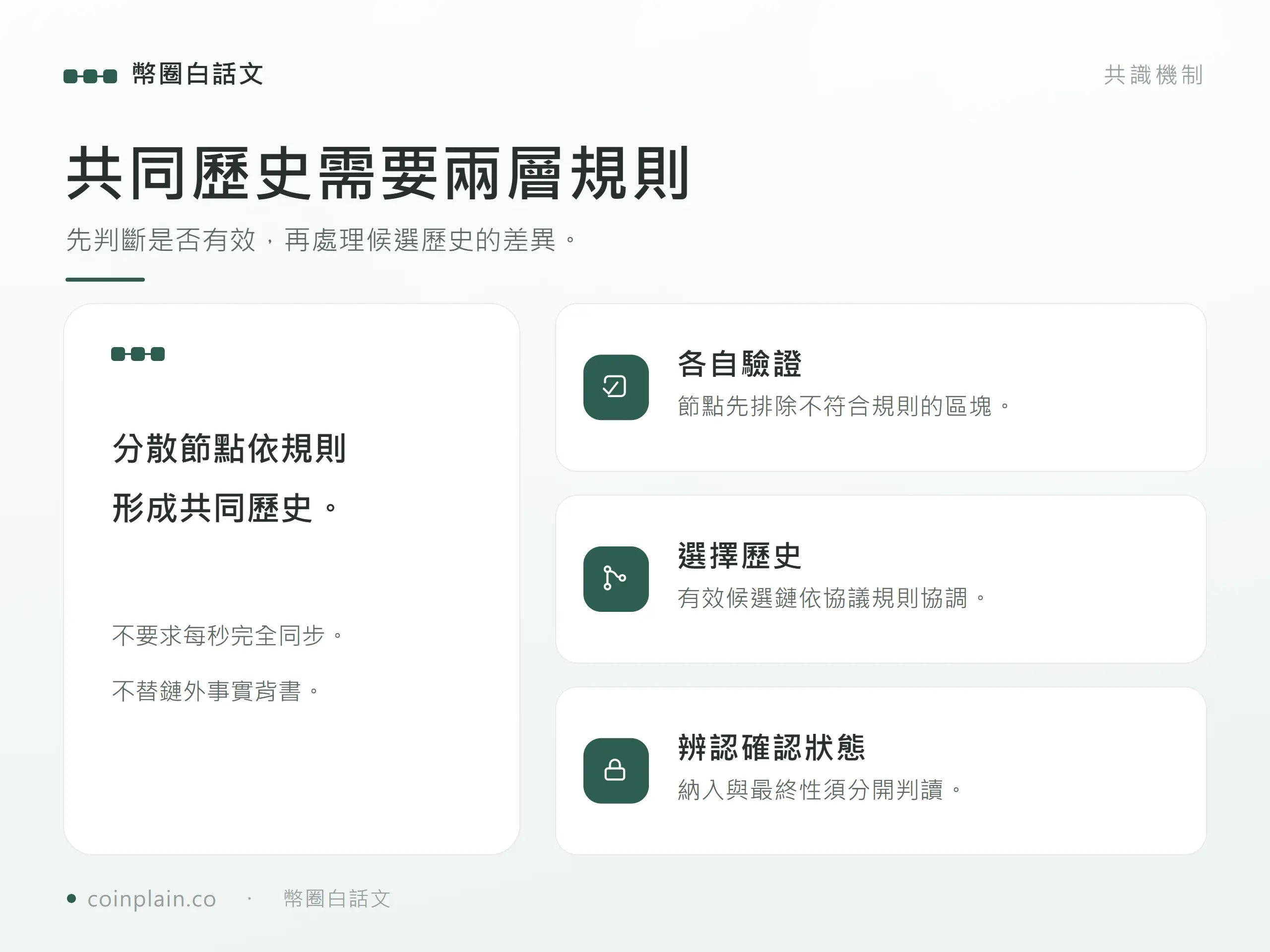The width and height of the screenshot is (1270, 952).
Task: Click the main title 共同歷史需要兩層規則
Action: [x=379, y=174]
